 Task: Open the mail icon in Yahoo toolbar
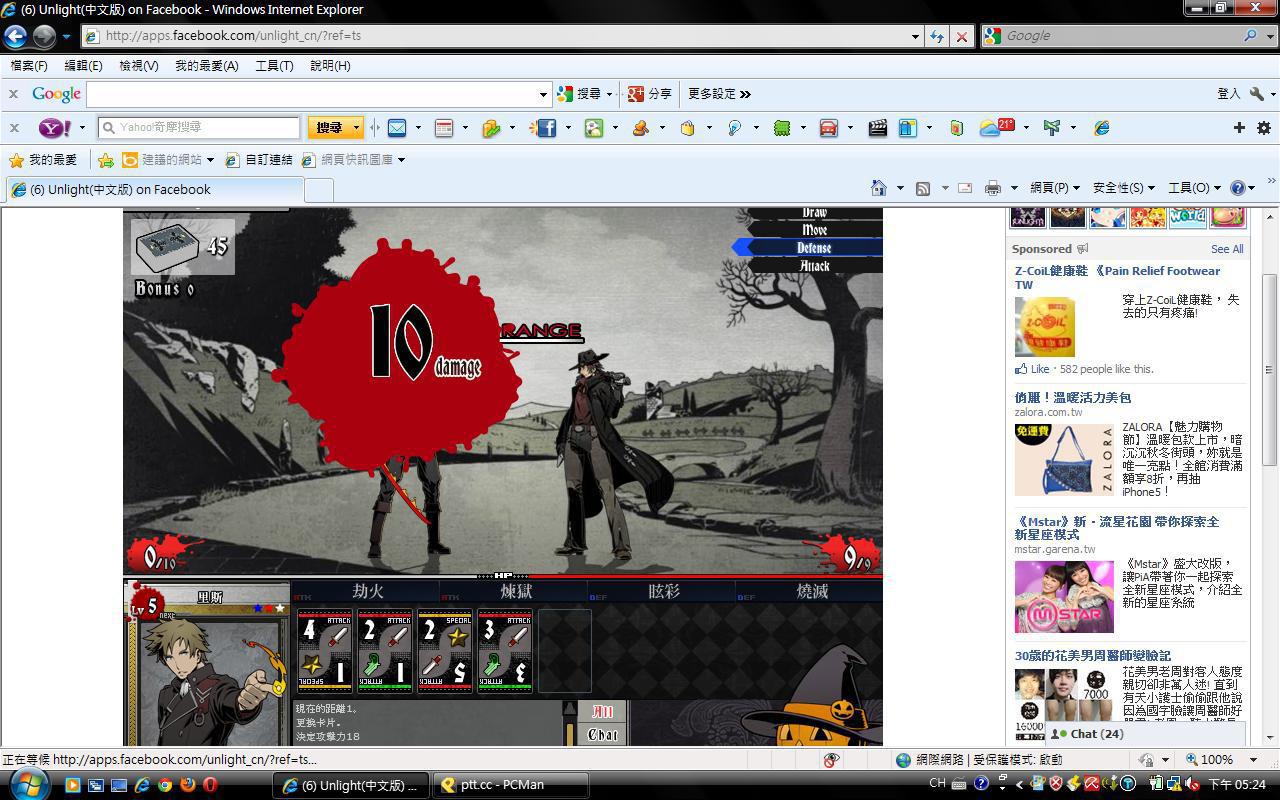[x=397, y=128]
